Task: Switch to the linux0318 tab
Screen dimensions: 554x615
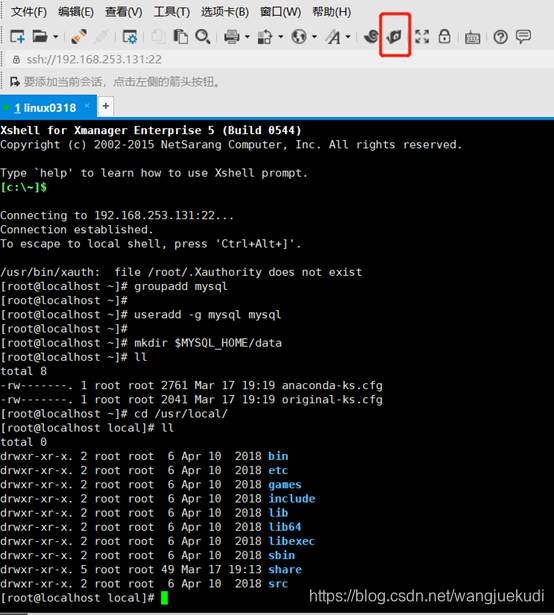Action: (x=46, y=107)
